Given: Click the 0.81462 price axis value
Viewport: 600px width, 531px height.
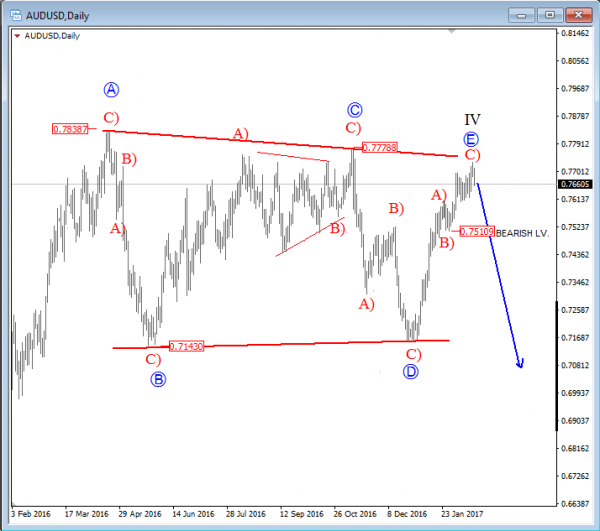Looking at the screenshot, I should 575,33.
